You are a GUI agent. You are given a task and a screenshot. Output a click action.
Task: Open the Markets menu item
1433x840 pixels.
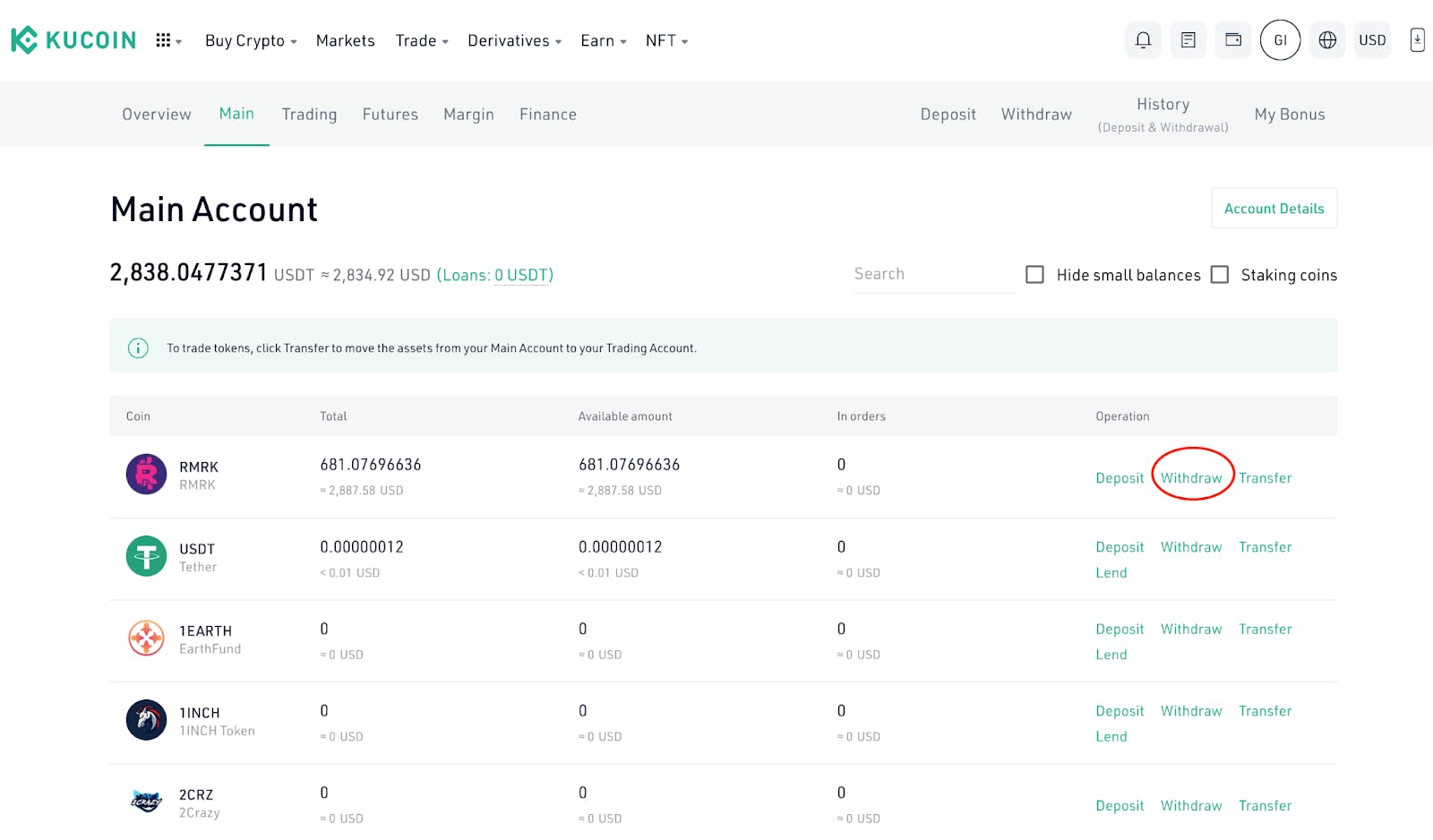pos(345,40)
